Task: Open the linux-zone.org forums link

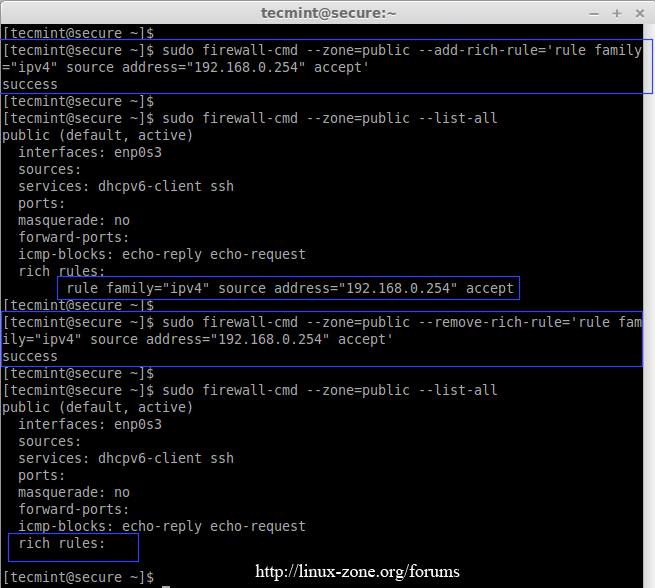Action: coord(358,572)
